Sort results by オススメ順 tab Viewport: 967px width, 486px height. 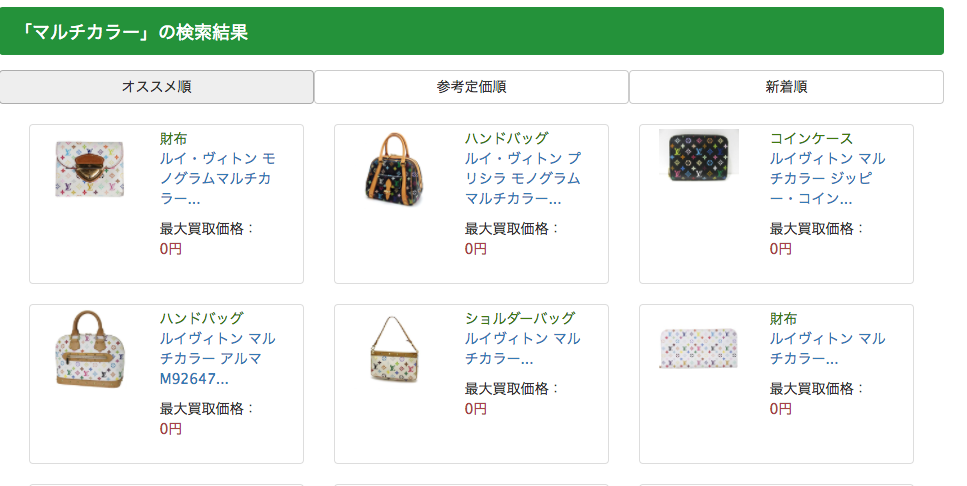tap(157, 87)
